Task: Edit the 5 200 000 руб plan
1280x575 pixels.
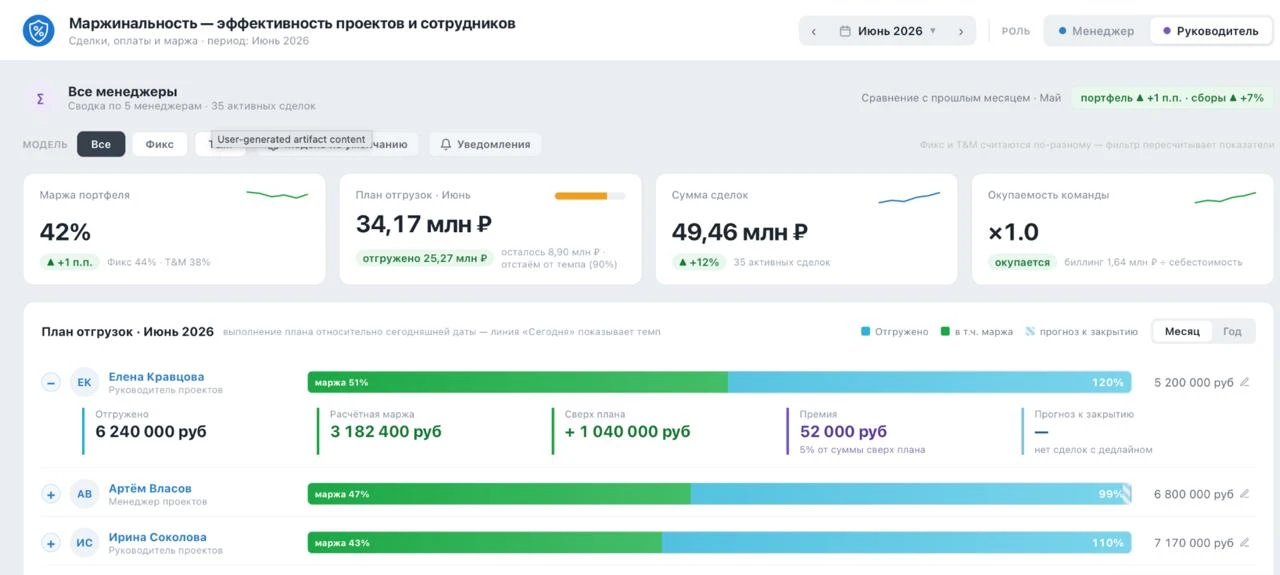Action: (x=1245, y=382)
